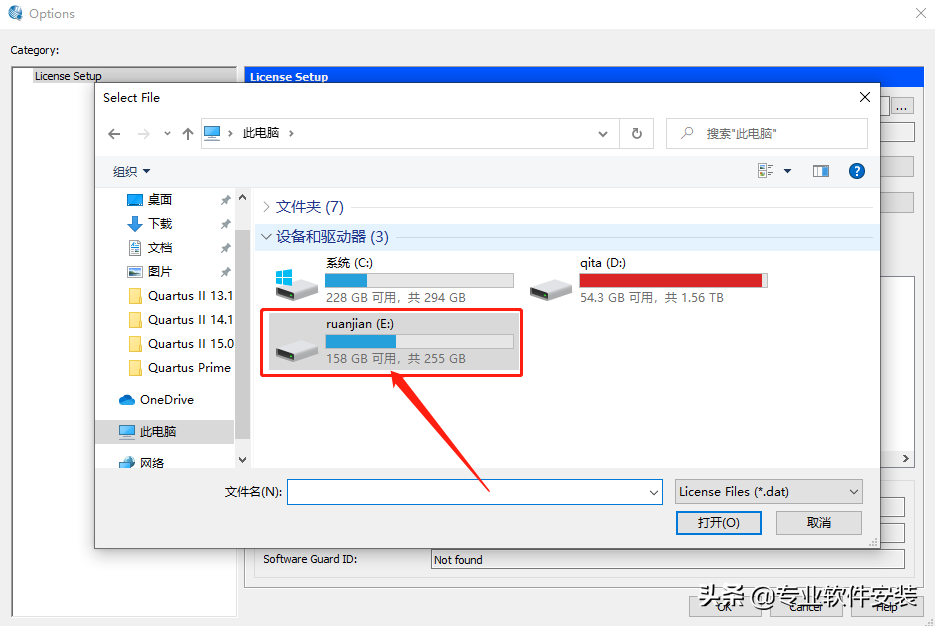
Task: Click the pin icon beside 图片
Action: click(x=225, y=272)
